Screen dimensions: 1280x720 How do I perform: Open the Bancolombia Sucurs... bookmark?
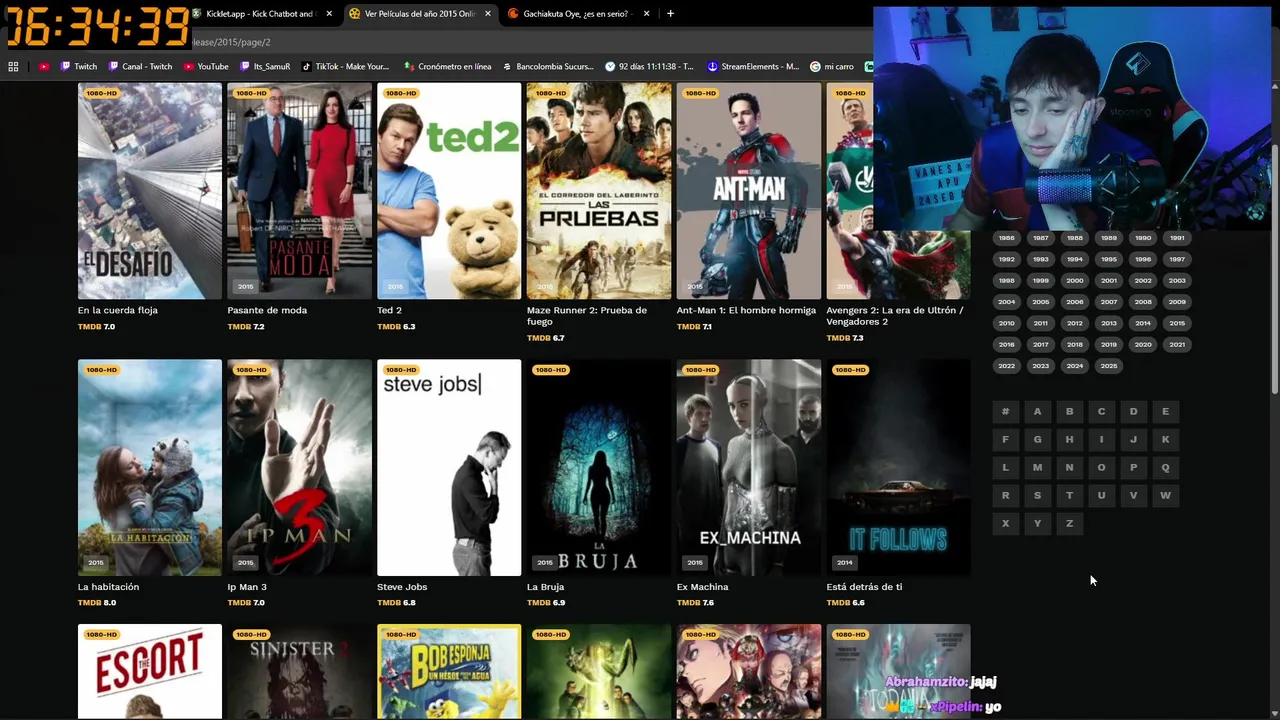click(x=547, y=67)
